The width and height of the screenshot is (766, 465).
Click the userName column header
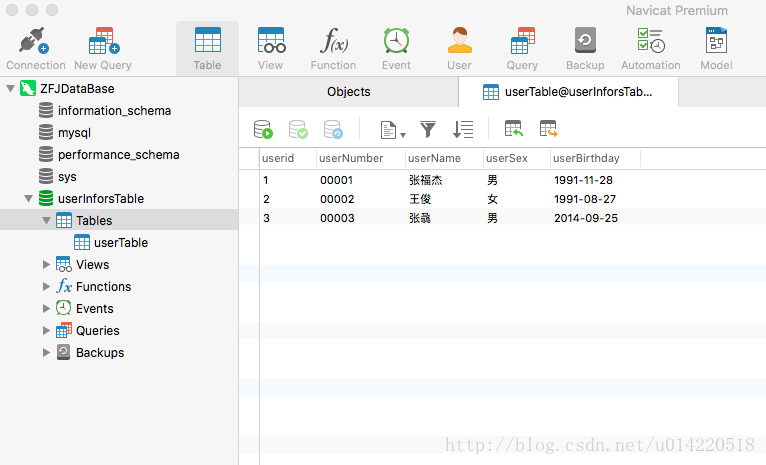[444, 158]
